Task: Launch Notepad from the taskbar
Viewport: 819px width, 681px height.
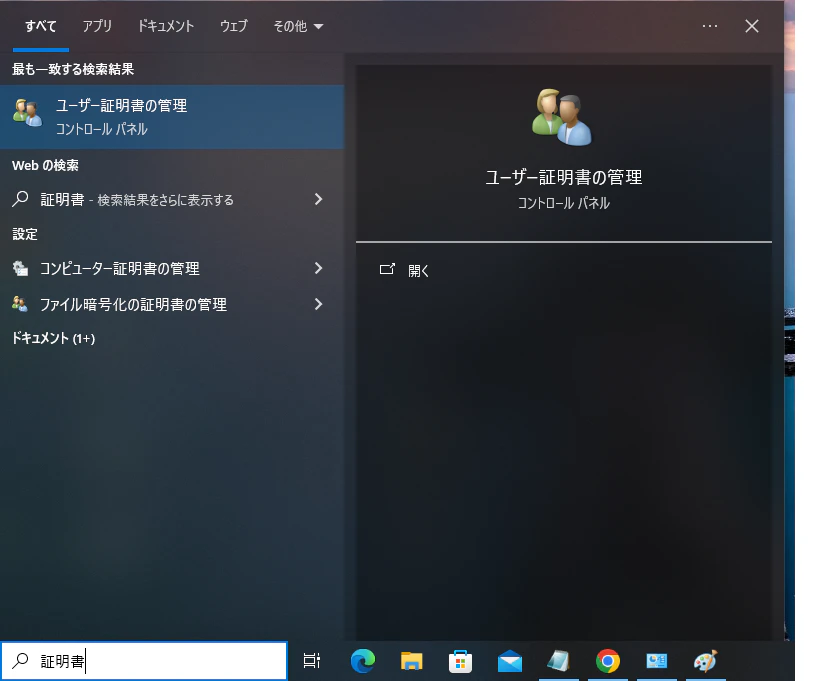Action: tap(558, 661)
